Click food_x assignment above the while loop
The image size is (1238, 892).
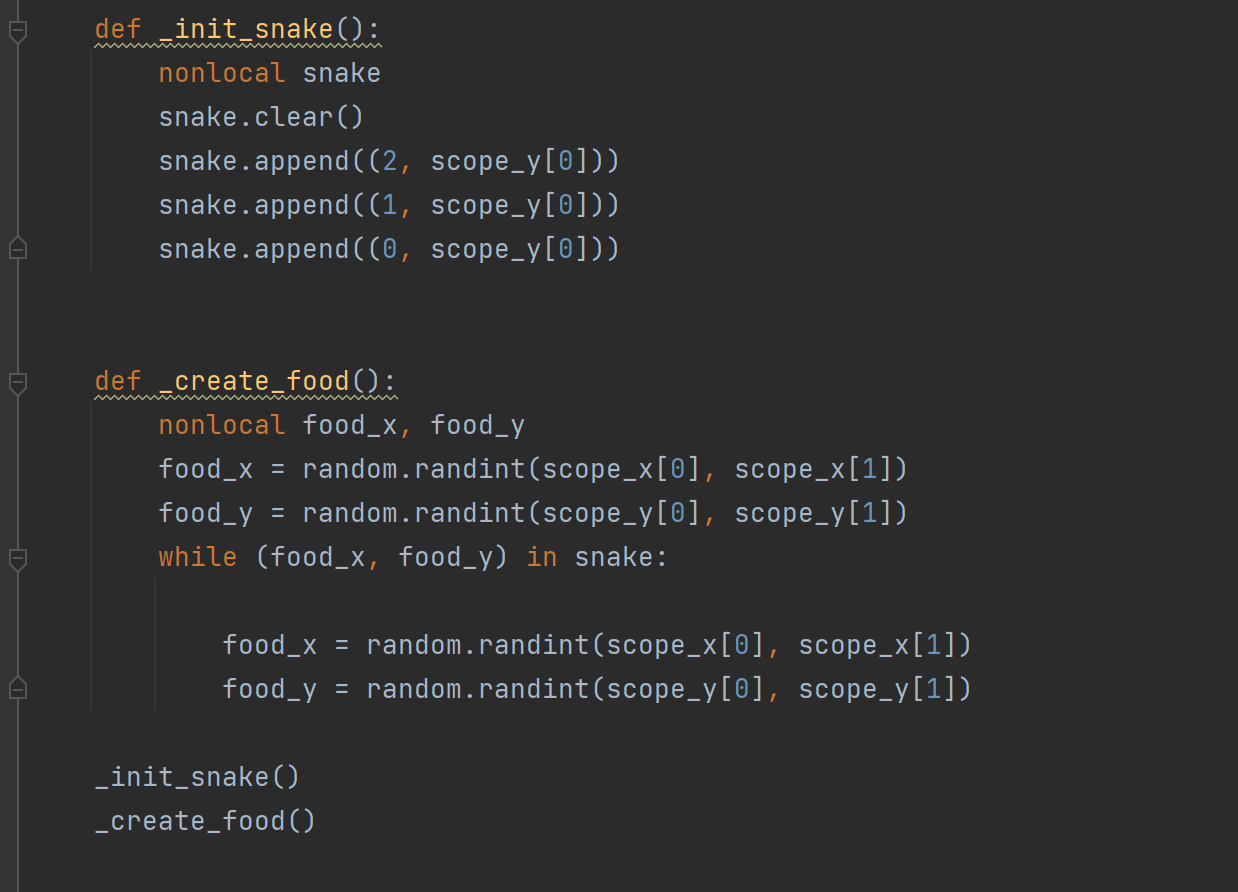[x=533, y=469]
